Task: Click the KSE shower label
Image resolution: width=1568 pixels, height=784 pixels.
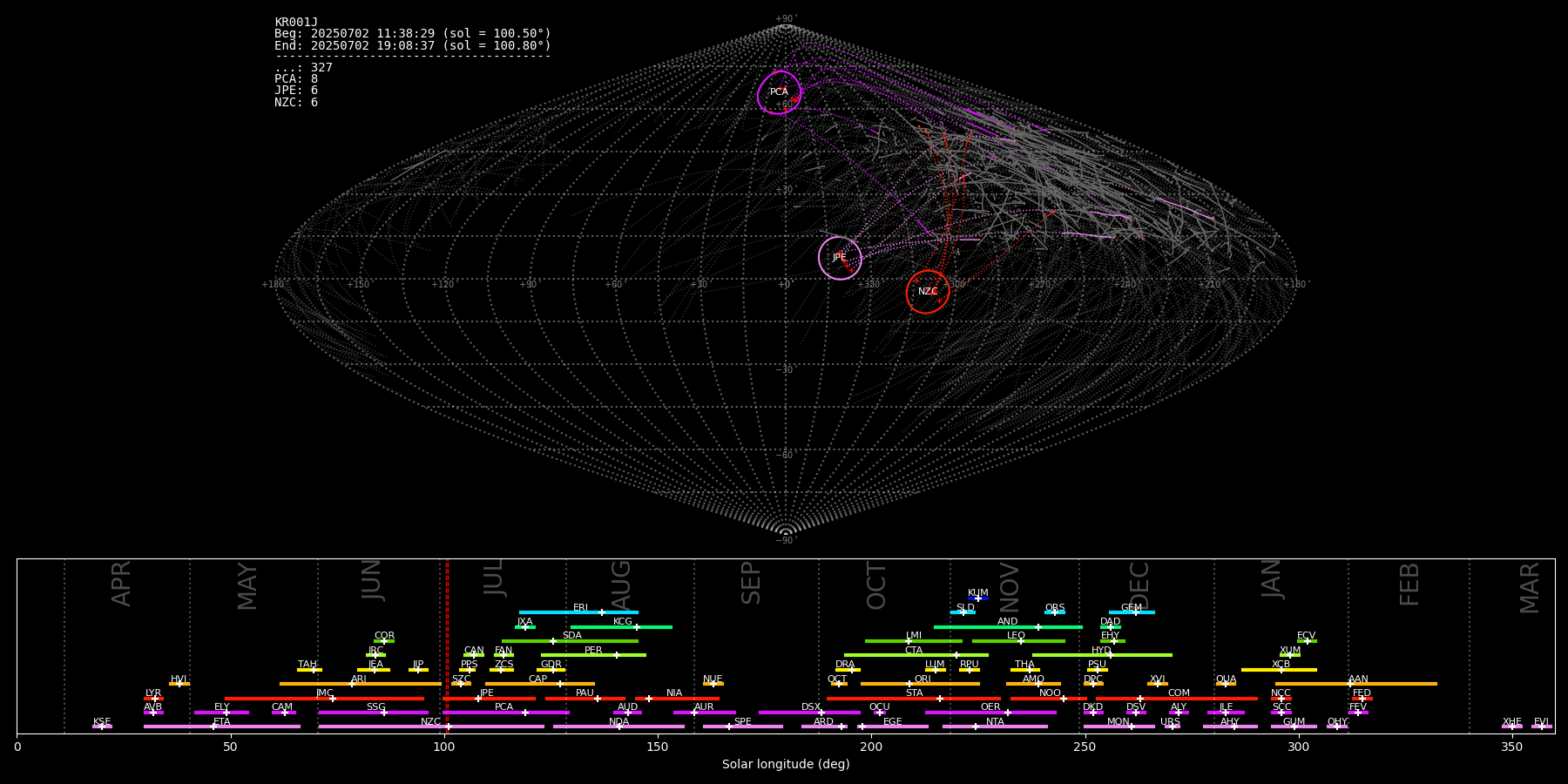Action: (x=102, y=722)
